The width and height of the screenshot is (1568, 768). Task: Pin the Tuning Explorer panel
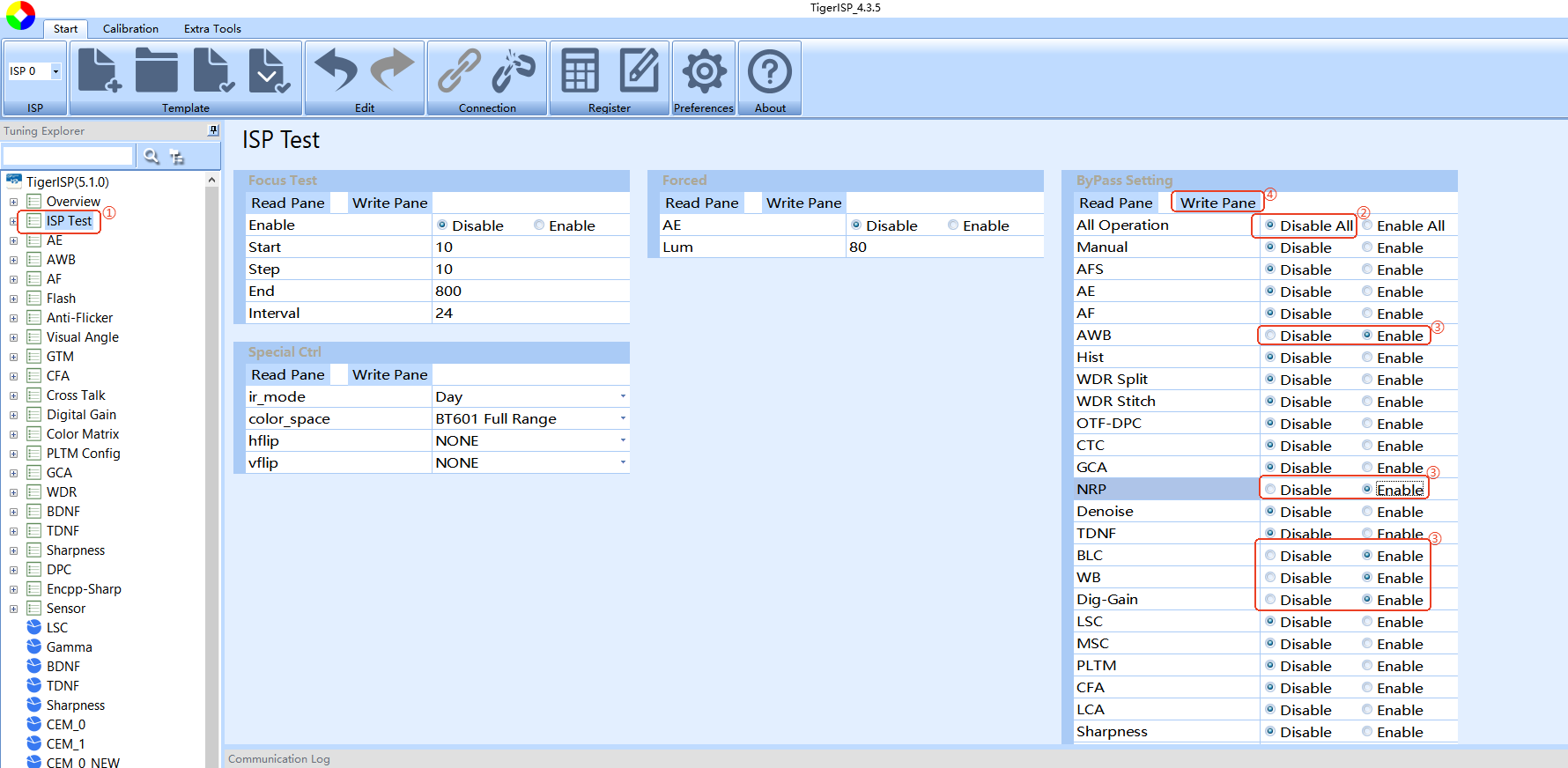click(x=212, y=130)
